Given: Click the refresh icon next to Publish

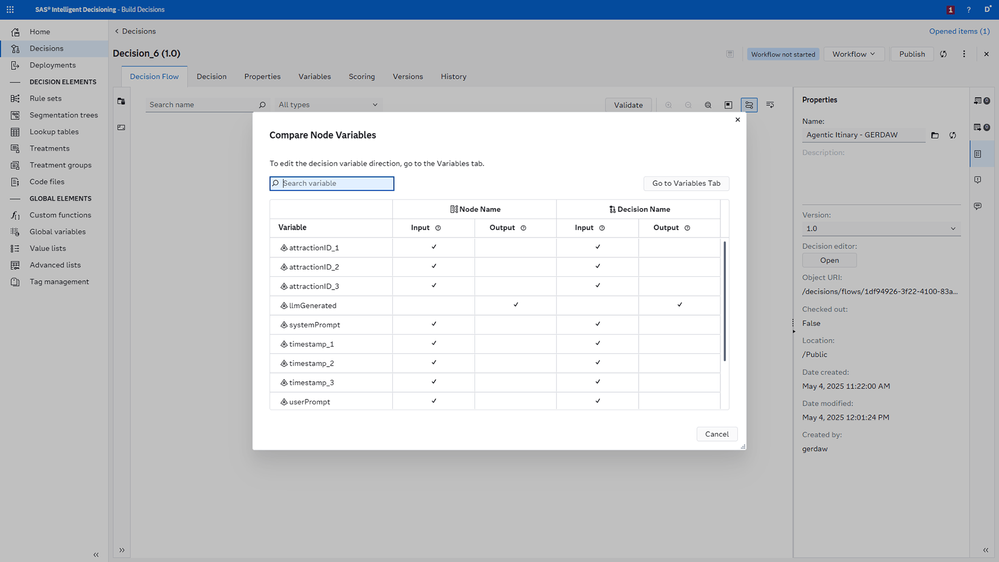Looking at the screenshot, I should [x=944, y=54].
